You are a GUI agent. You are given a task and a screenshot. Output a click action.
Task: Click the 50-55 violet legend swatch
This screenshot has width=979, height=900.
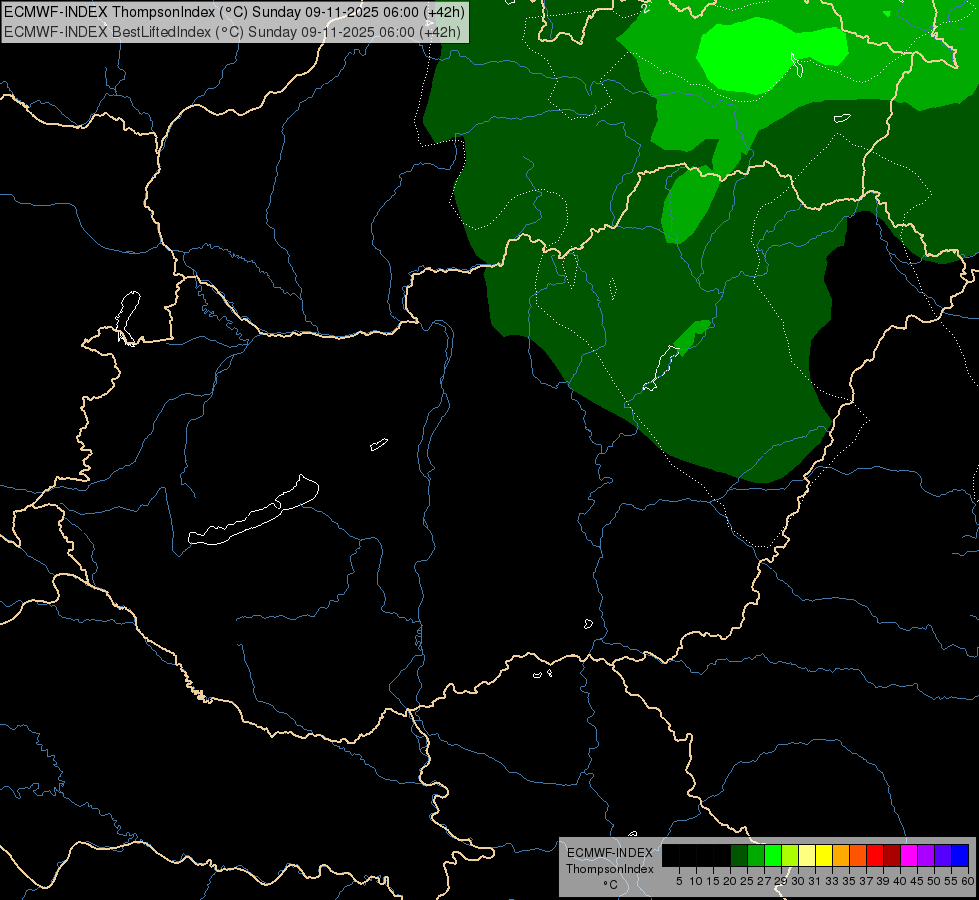tap(943, 855)
